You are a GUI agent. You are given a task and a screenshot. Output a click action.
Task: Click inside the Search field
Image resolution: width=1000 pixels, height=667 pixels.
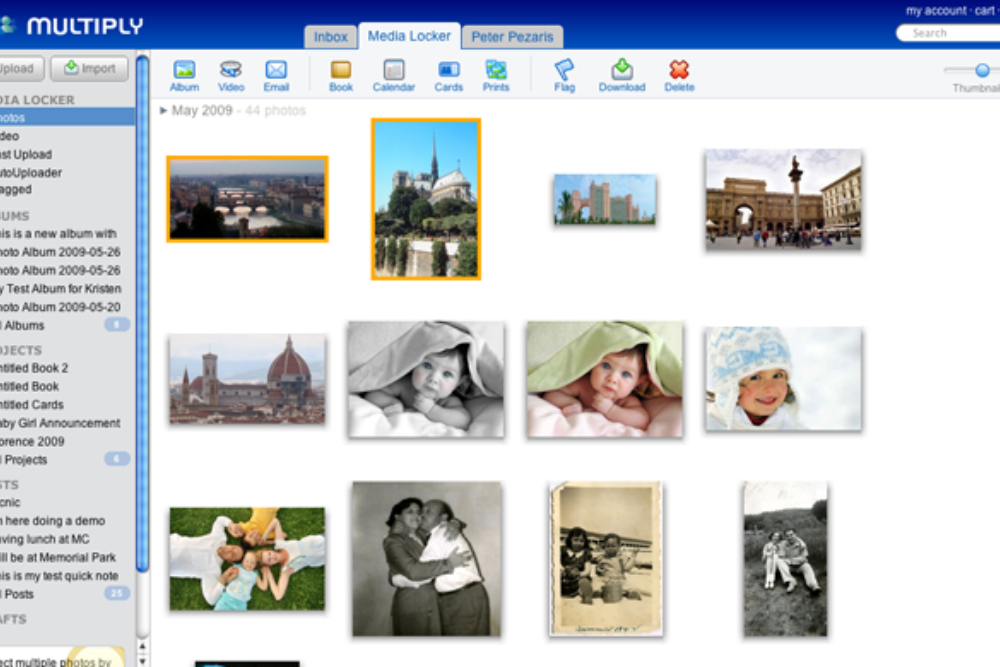click(x=950, y=33)
